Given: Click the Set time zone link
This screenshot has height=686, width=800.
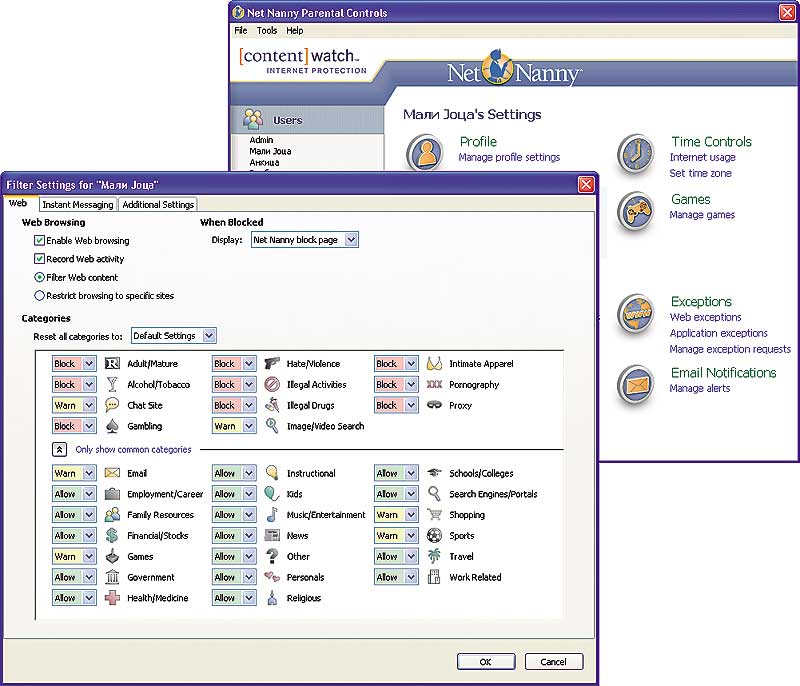Looking at the screenshot, I should [701, 173].
